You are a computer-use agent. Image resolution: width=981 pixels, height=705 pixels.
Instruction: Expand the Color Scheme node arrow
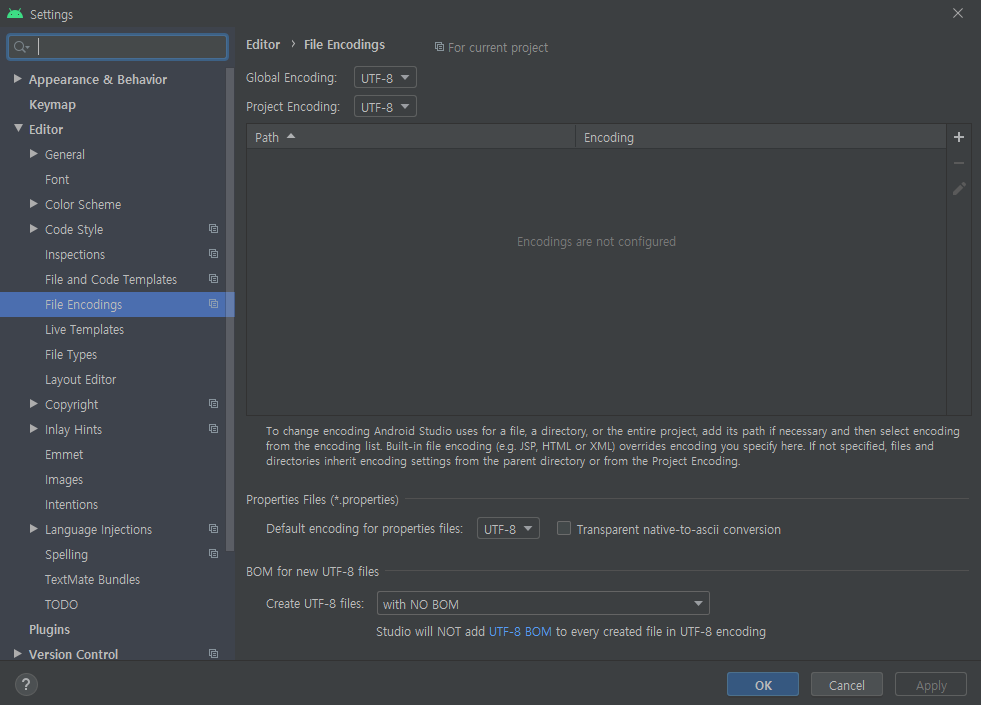coord(34,204)
